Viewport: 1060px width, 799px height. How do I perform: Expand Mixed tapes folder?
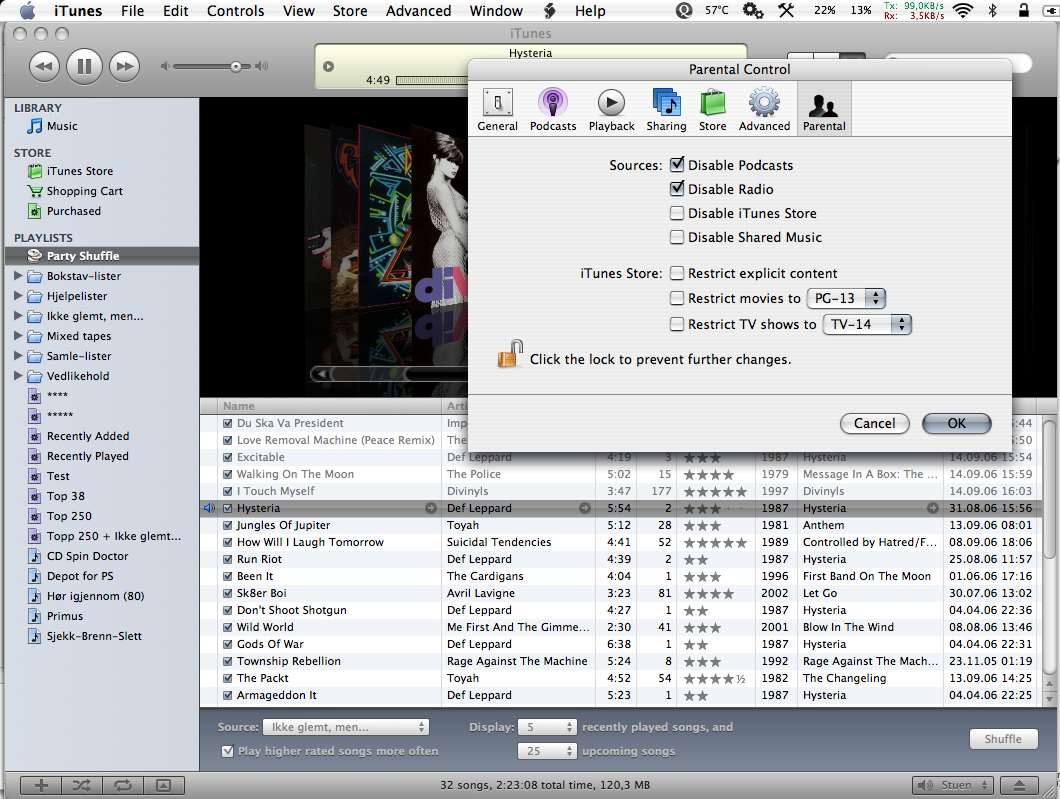click(x=18, y=335)
